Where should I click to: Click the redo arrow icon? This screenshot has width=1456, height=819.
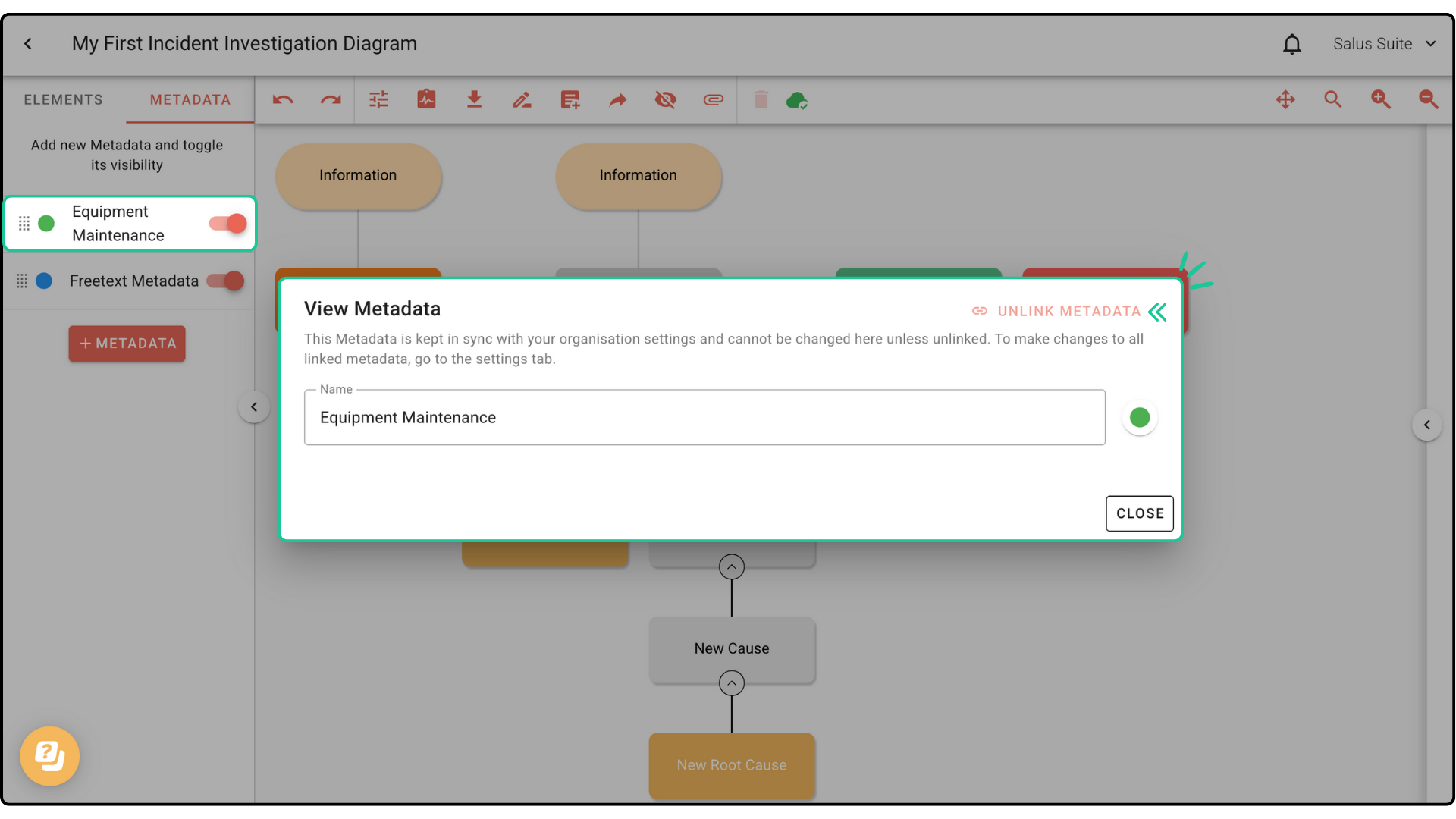tap(331, 99)
